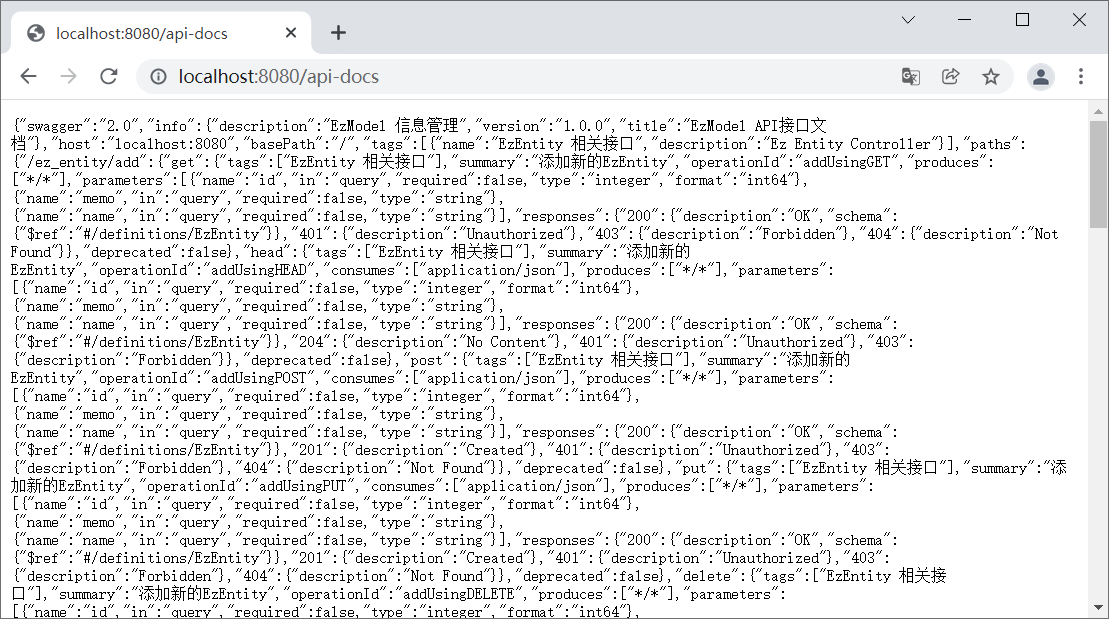Reload the api-docs page
The height and width of the screenshot is (619, 1109).
pyautogui.click(x=108, y=76)
